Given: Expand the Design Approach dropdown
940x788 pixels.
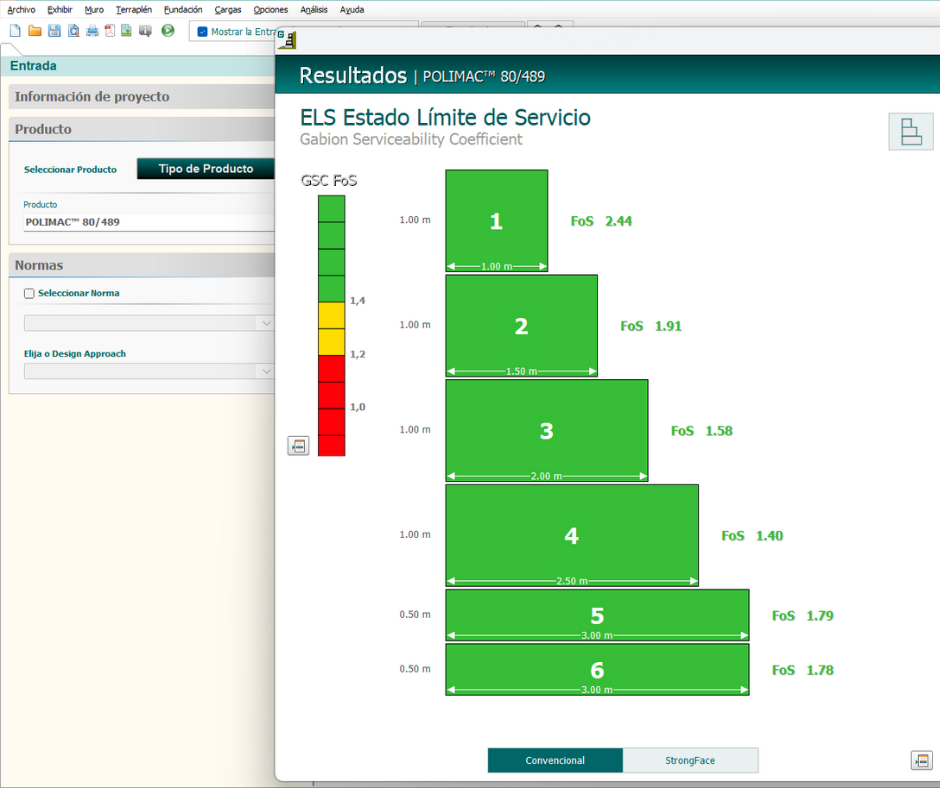Looking at the screenshot, I should pos(265,371).
